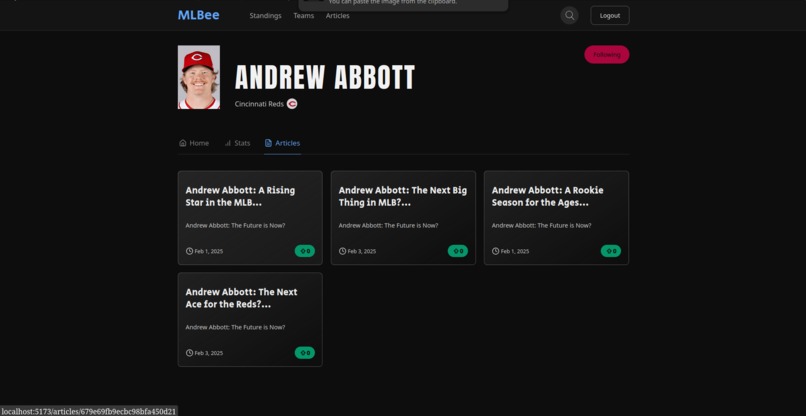Image resolution: width=806 pixels, height=416 pixels.
Task: Click clock icon on 'Rookie Season' card
Action: tap(496, 251)
